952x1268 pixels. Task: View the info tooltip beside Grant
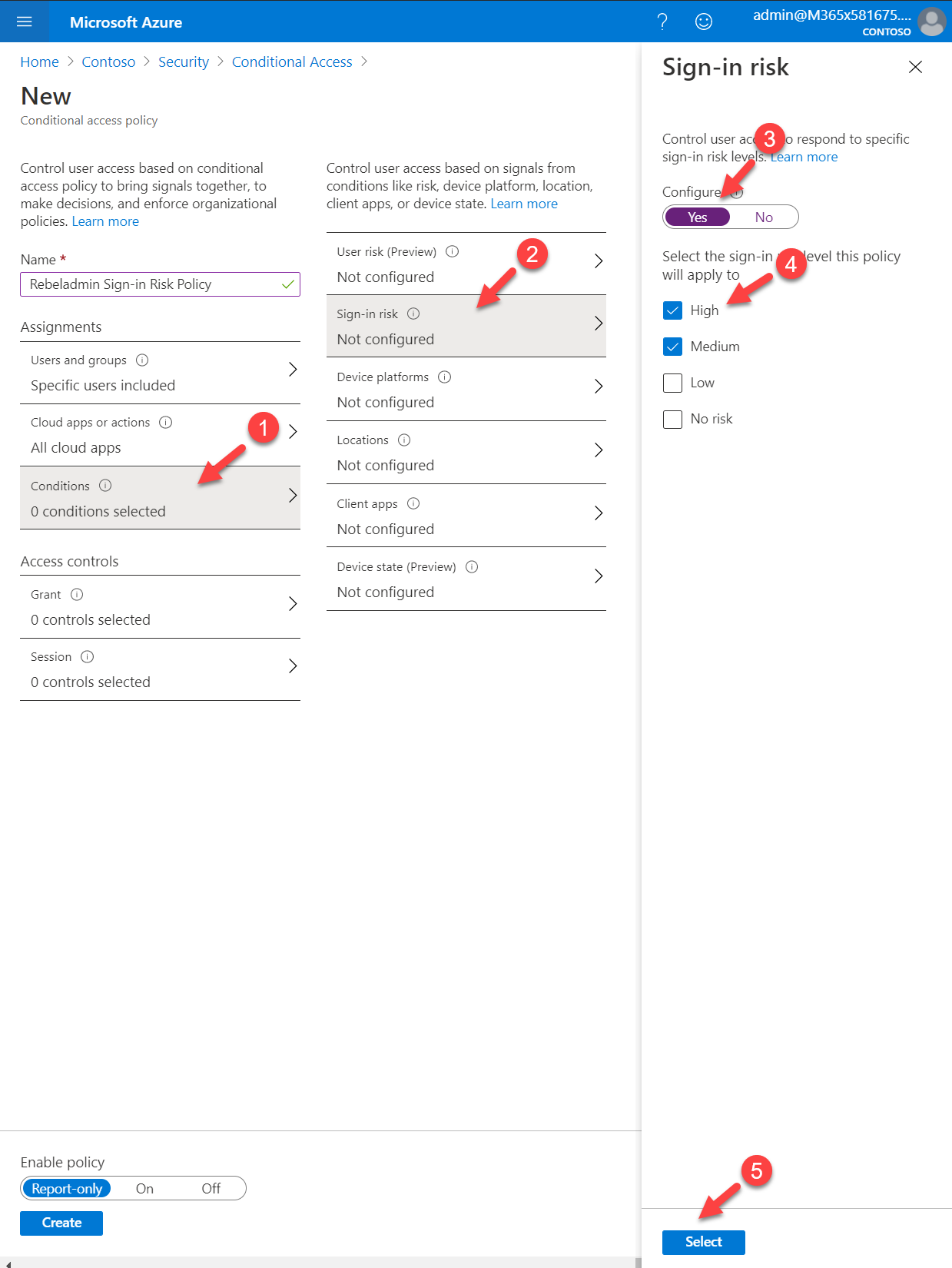pyautogui.click(x=76, y=593)
